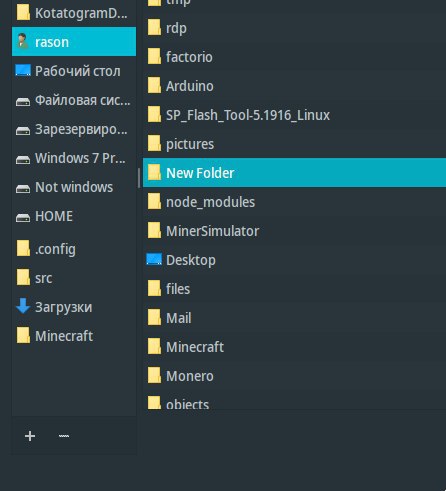
Task: Click the Загрузки download arrow icon
Action: pos(23,306)
